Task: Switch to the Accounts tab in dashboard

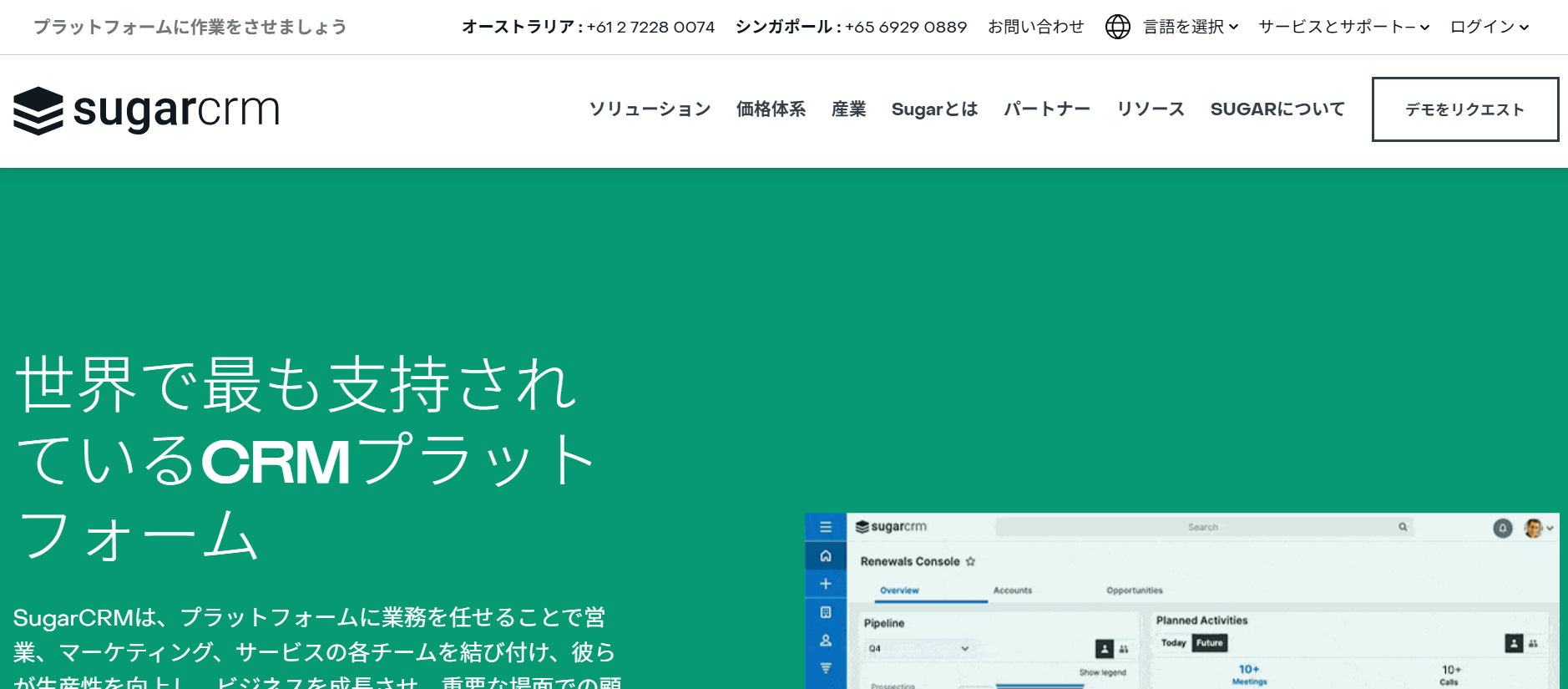Action: coord(1013,590)
